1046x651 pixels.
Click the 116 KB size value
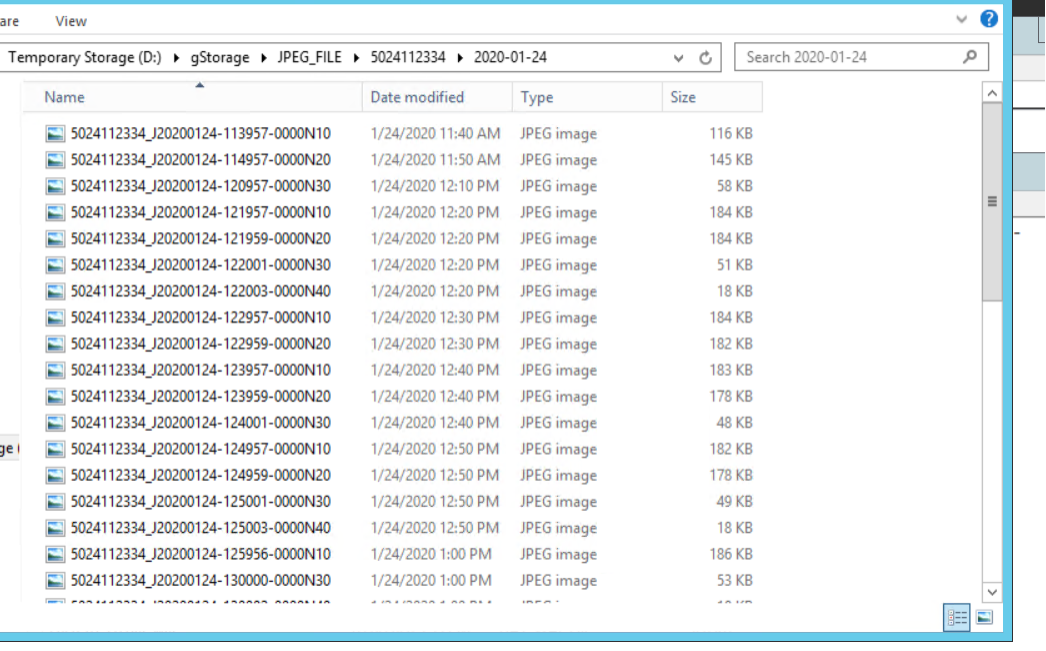[x=730, y=133]
